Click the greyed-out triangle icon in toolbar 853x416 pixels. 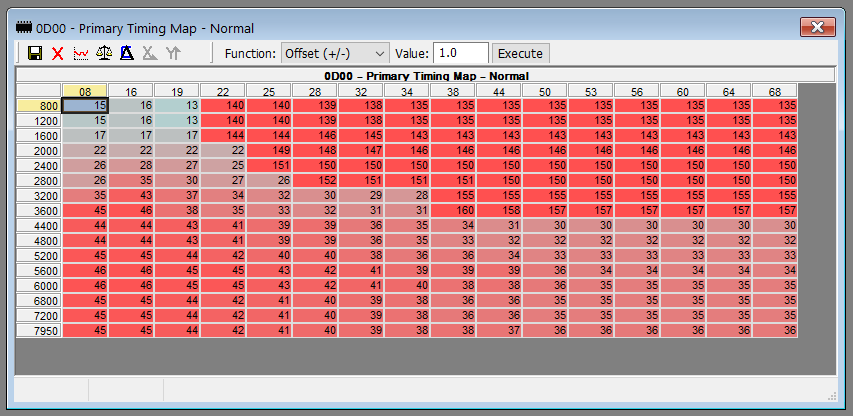click(149, 53)
